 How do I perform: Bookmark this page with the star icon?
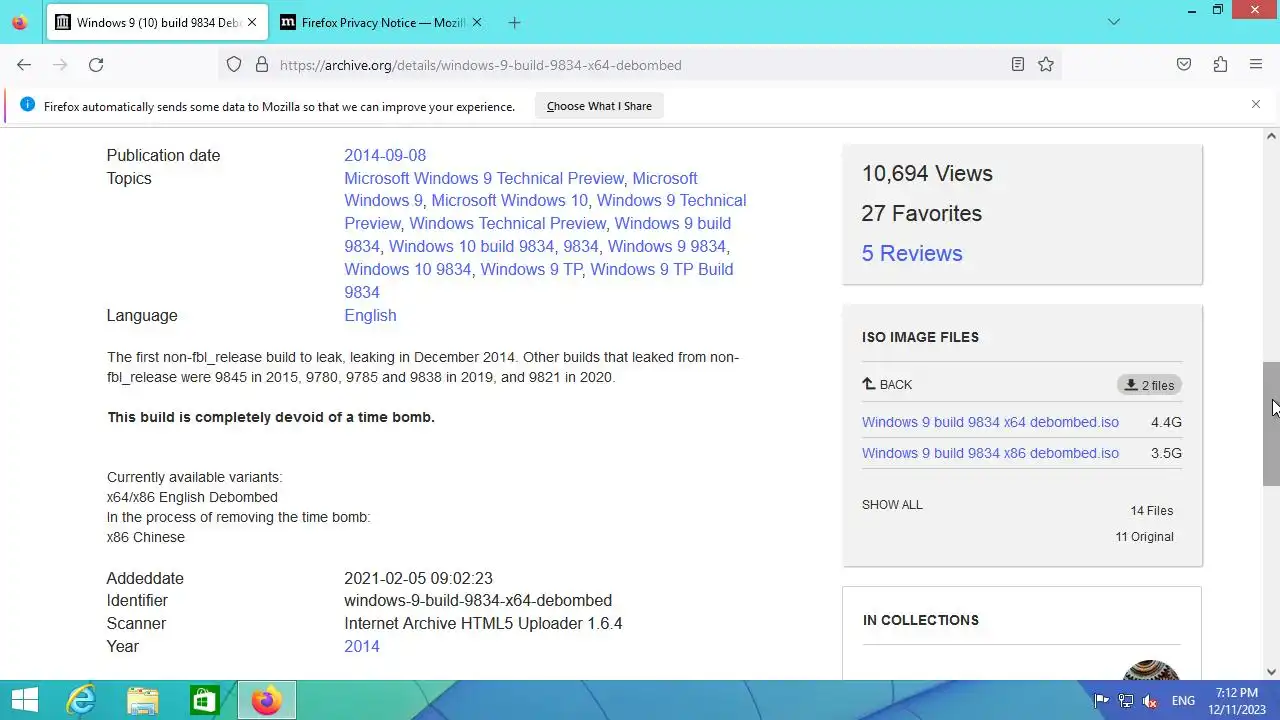tap(1046, 64)
